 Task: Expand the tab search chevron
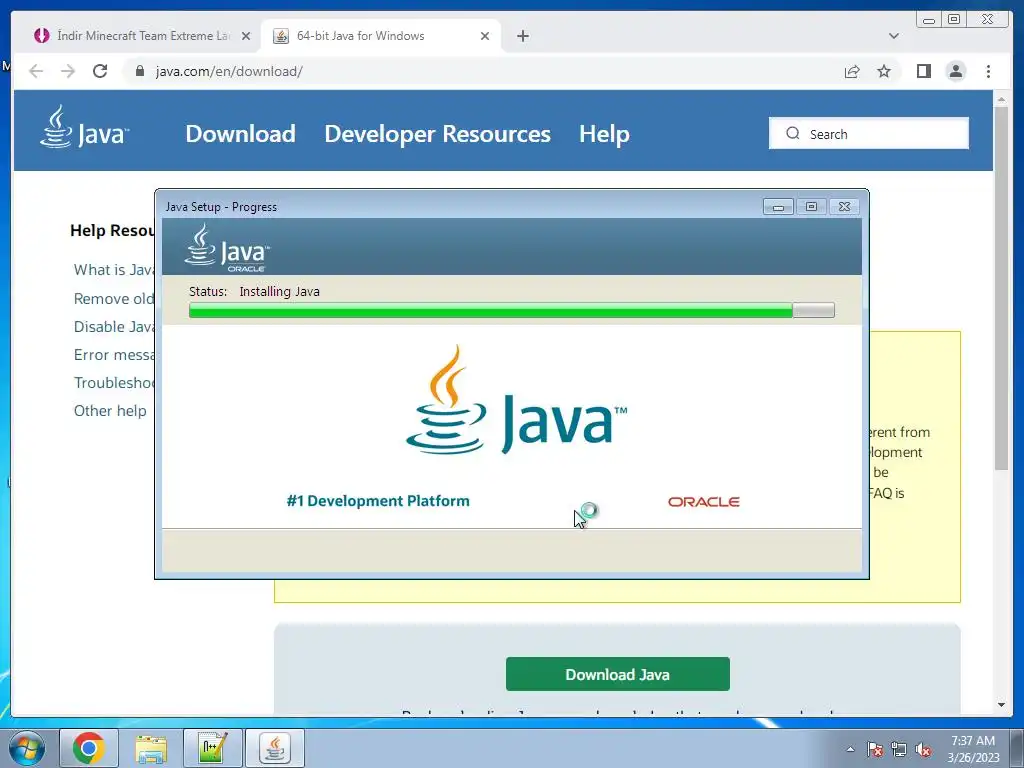click(x=893, y=36)
